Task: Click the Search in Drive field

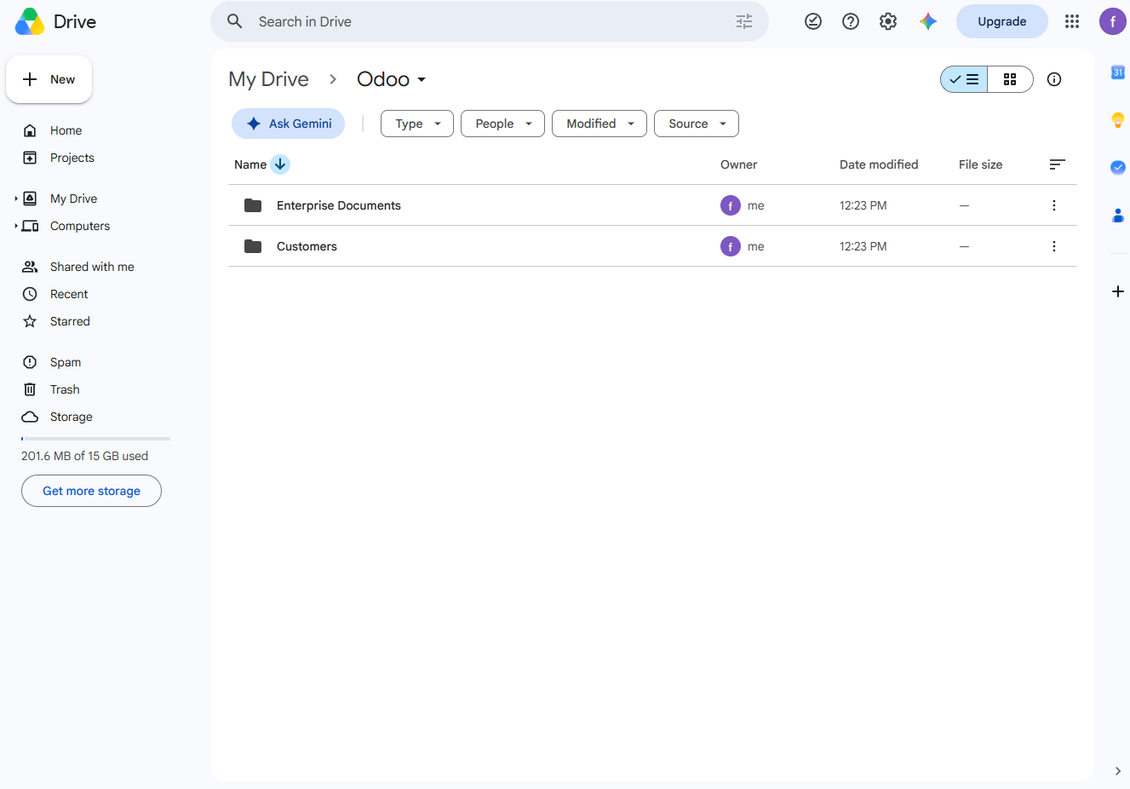Action: (x=490, y=22)
